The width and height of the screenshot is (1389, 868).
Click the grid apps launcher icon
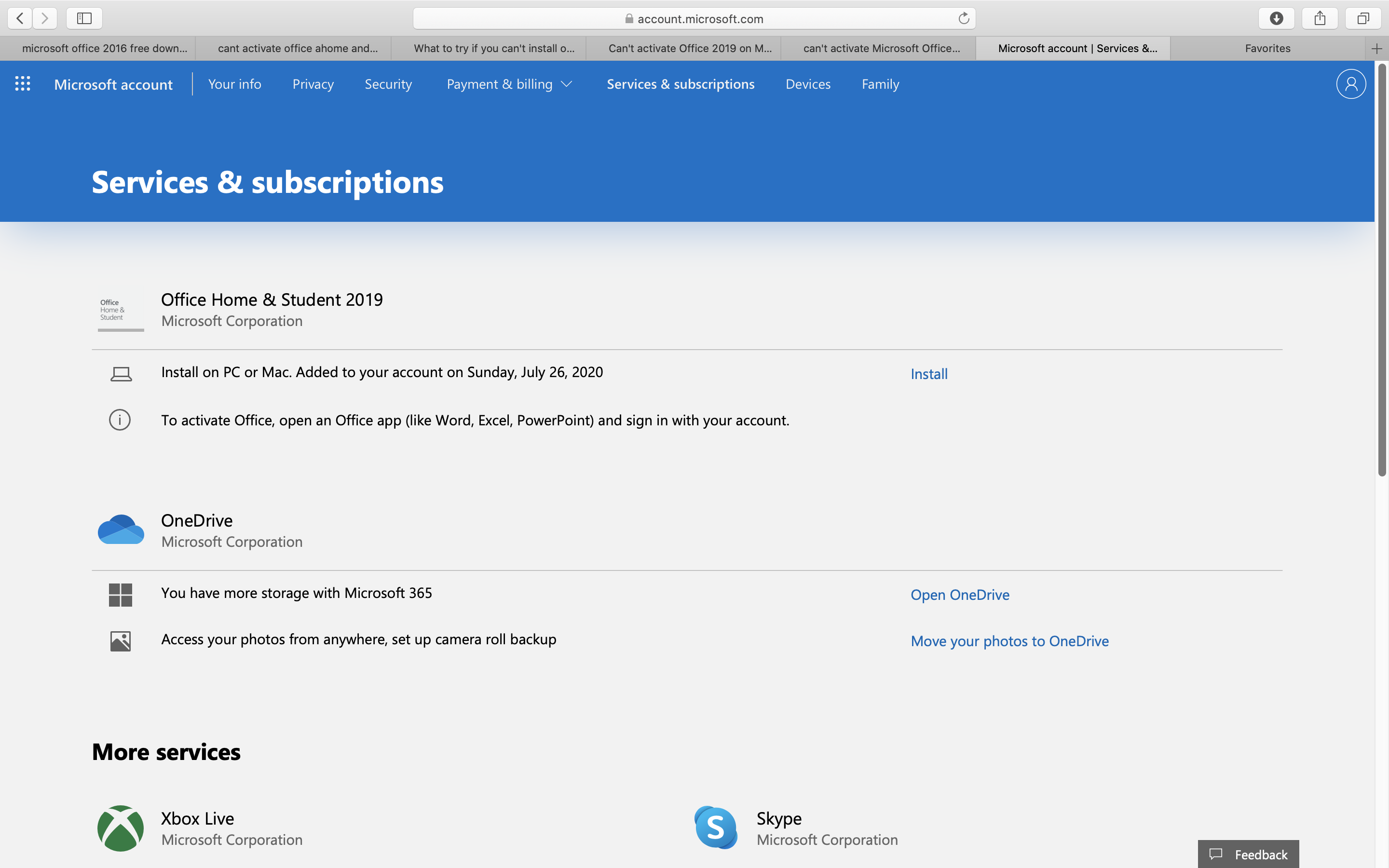point(22,83)
